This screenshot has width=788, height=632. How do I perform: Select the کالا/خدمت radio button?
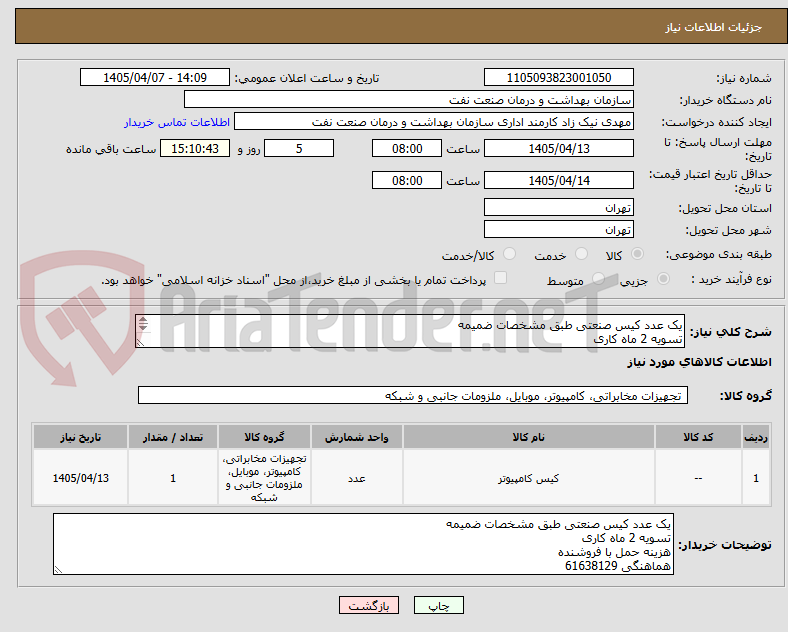tap(510, 254)
